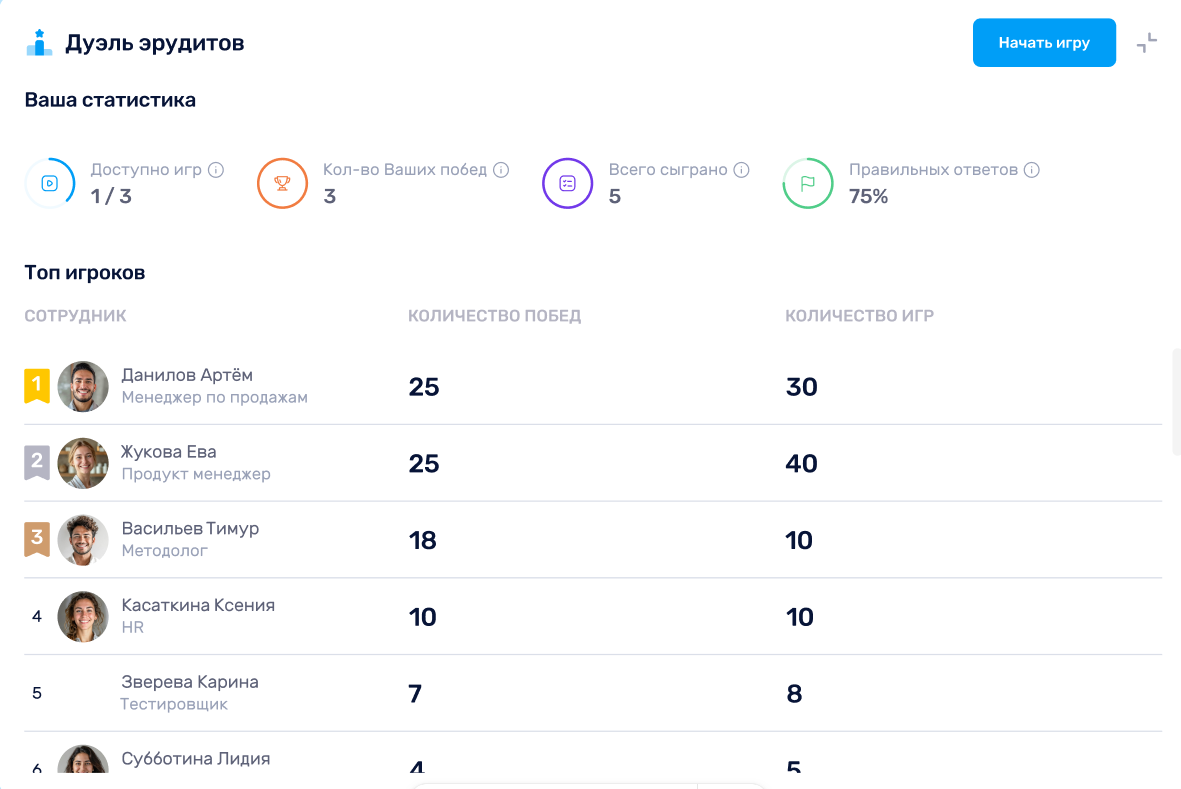Click the purple checklist total played icon
This screenshot has width=1181, height=789.
568,183
